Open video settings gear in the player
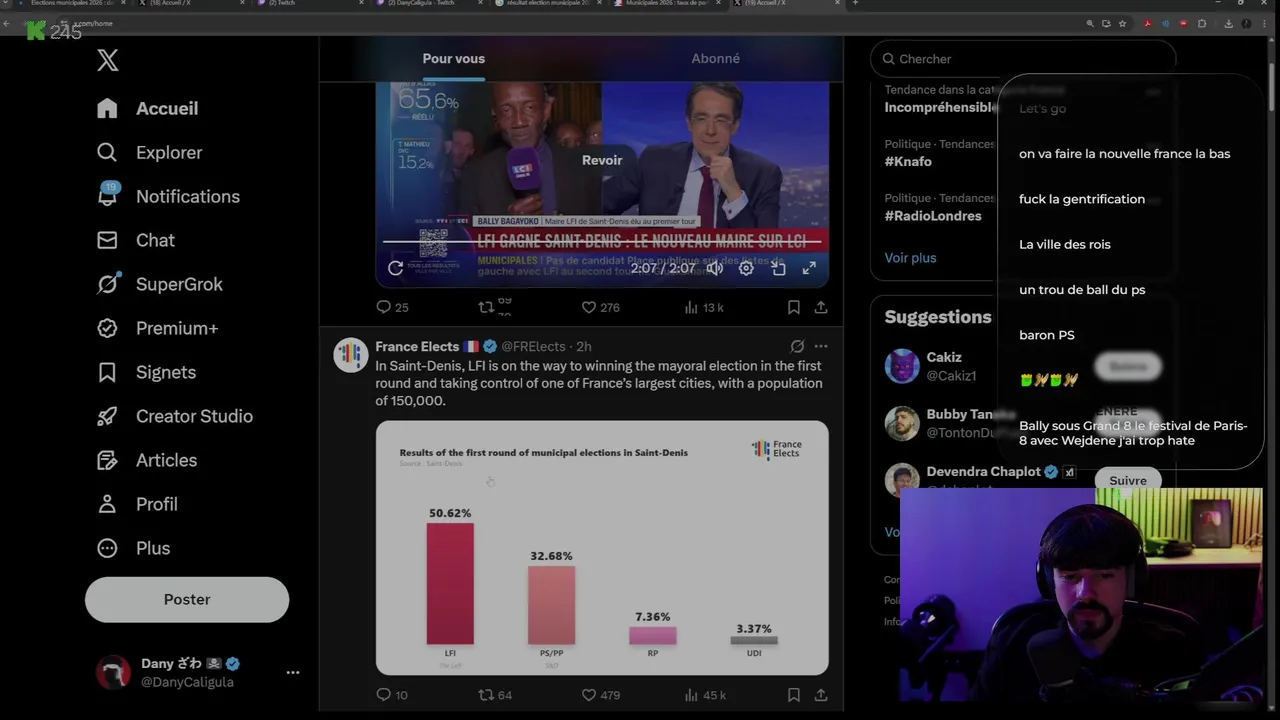 (x=746, y=268)
